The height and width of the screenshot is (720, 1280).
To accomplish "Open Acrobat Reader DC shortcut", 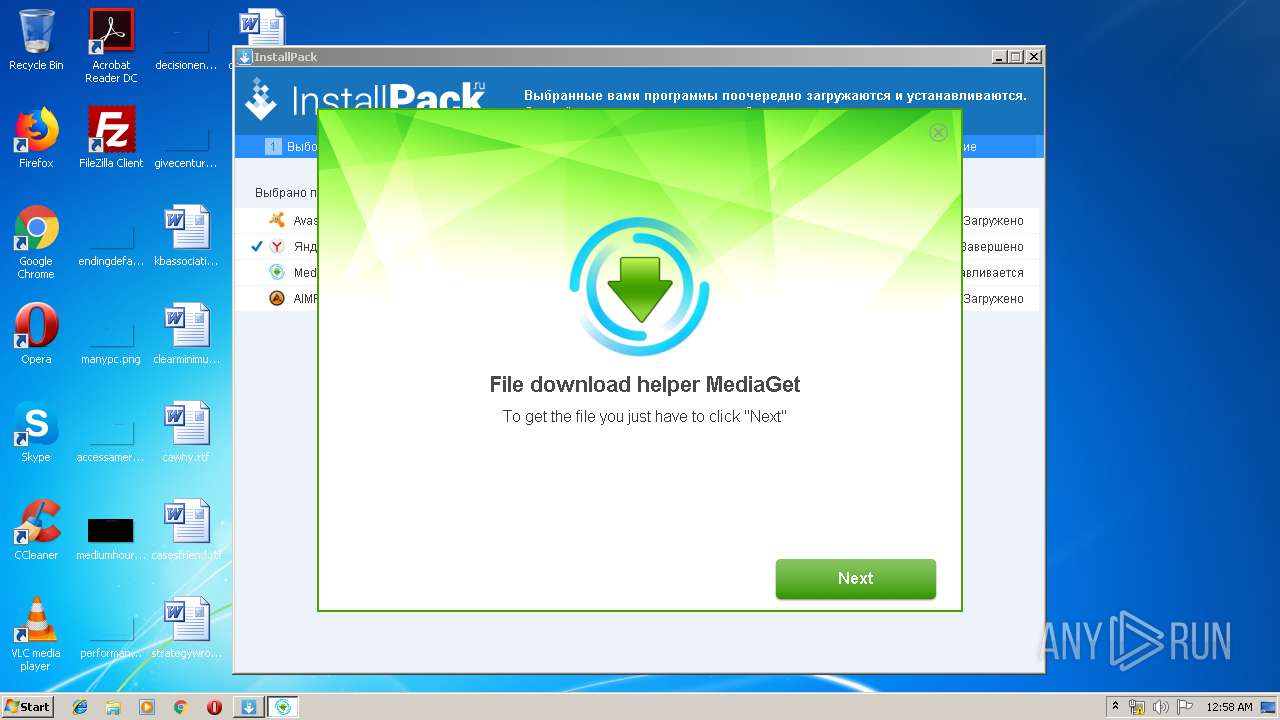I will (x=111, y=46).
